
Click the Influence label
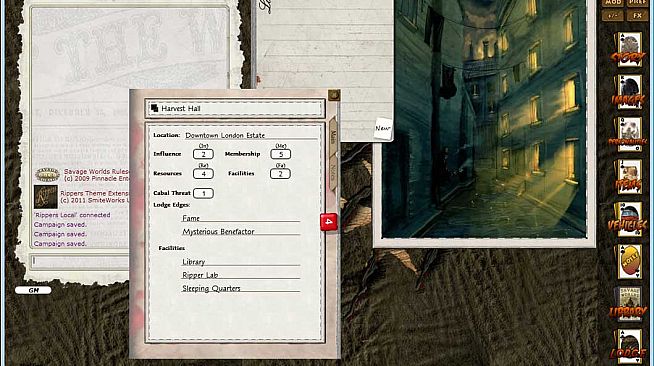tap(167, 154)
